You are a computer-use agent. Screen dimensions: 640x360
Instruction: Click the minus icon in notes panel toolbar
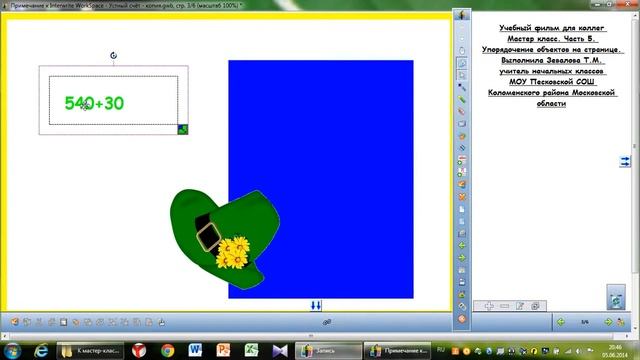pos(504,306)
